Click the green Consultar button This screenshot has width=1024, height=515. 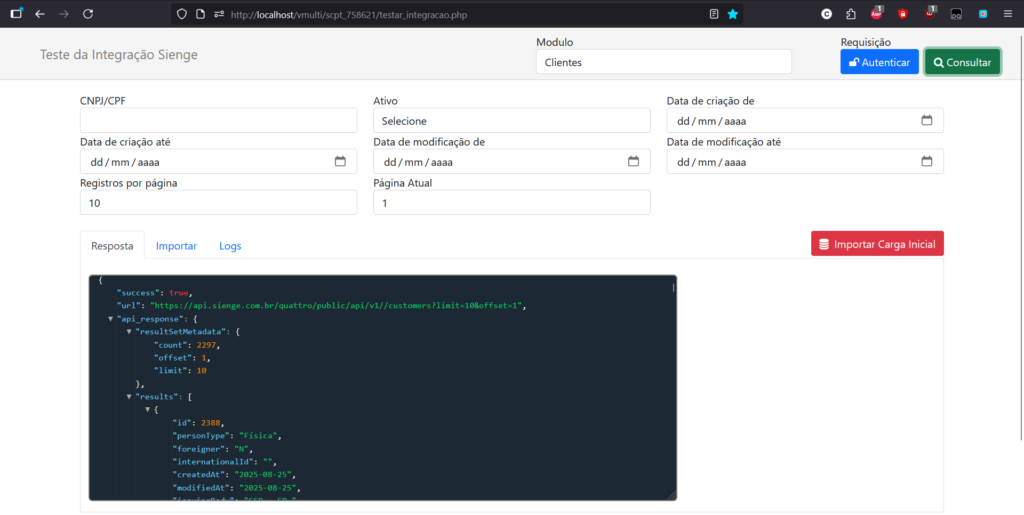point(962,62)
